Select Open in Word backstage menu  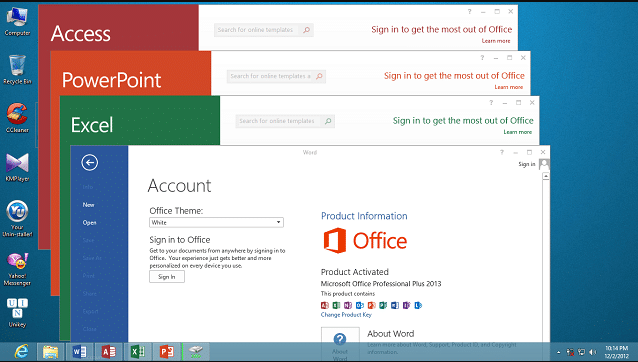tap(90, 222)
